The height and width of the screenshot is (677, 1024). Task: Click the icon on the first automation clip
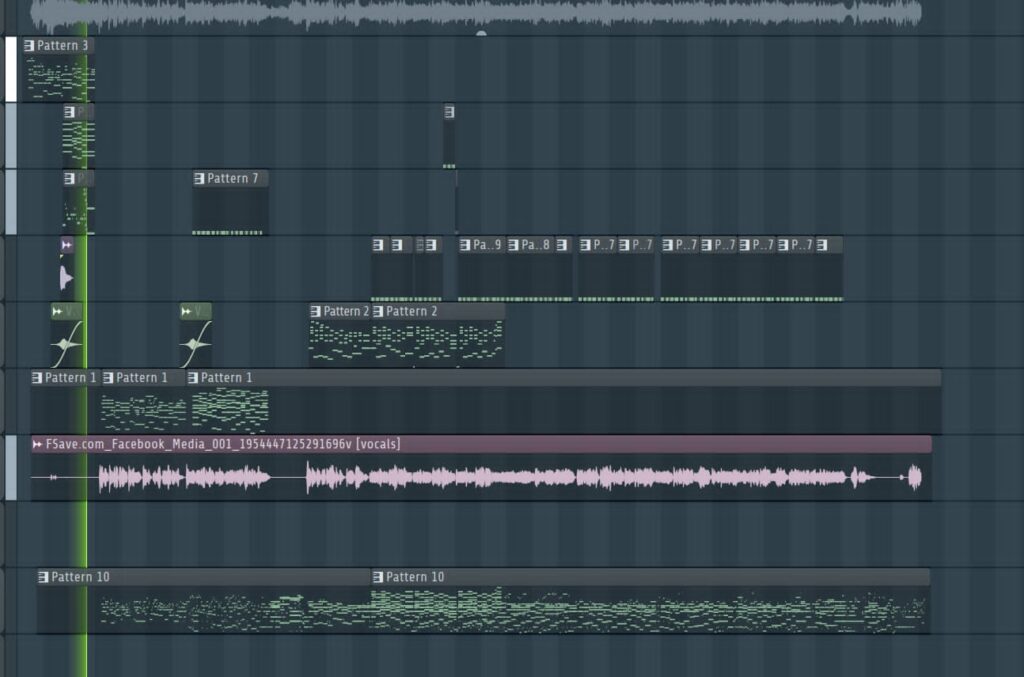pos(59,312)
